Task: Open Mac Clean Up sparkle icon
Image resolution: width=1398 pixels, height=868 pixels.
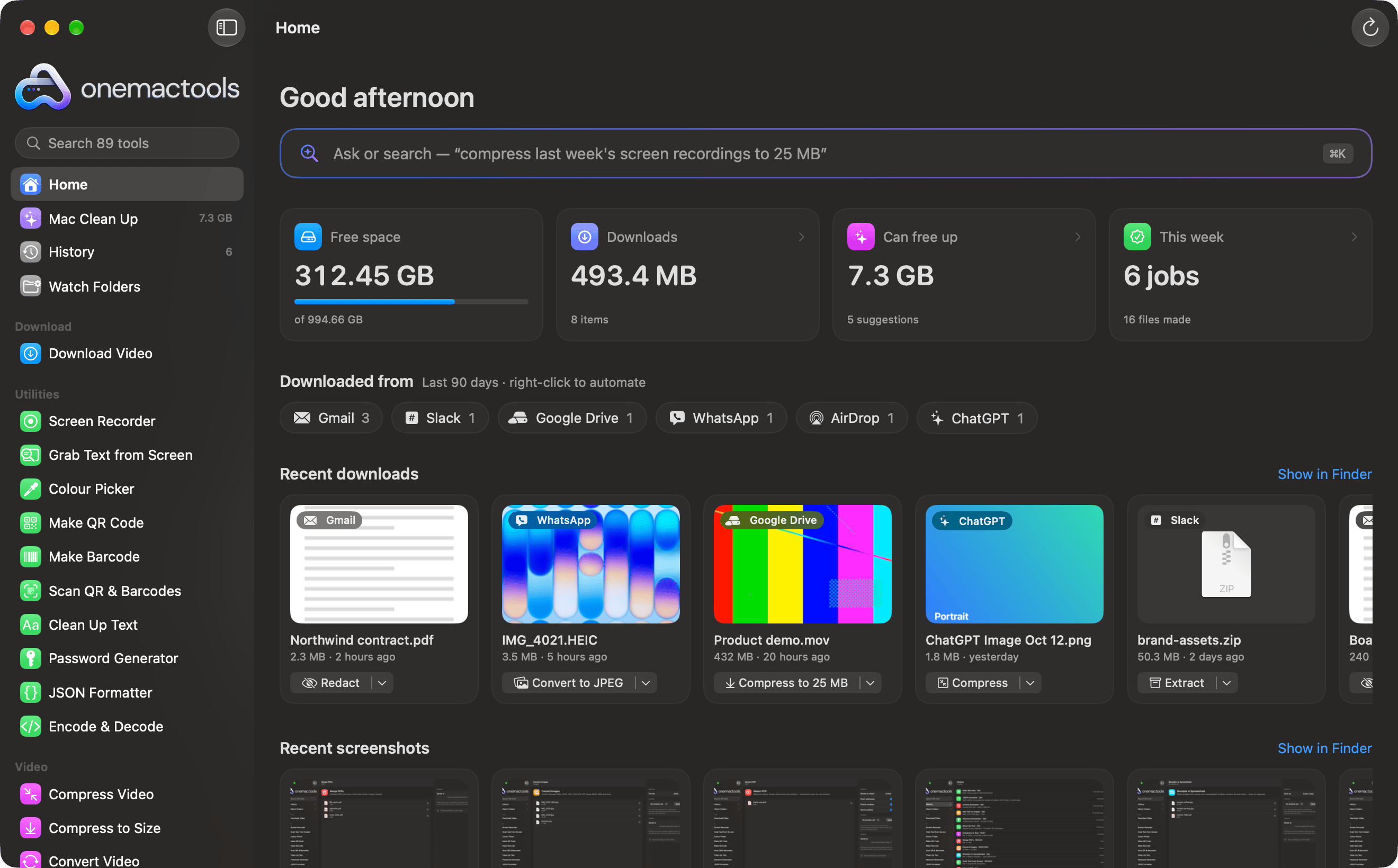Action: coord(30,218)
